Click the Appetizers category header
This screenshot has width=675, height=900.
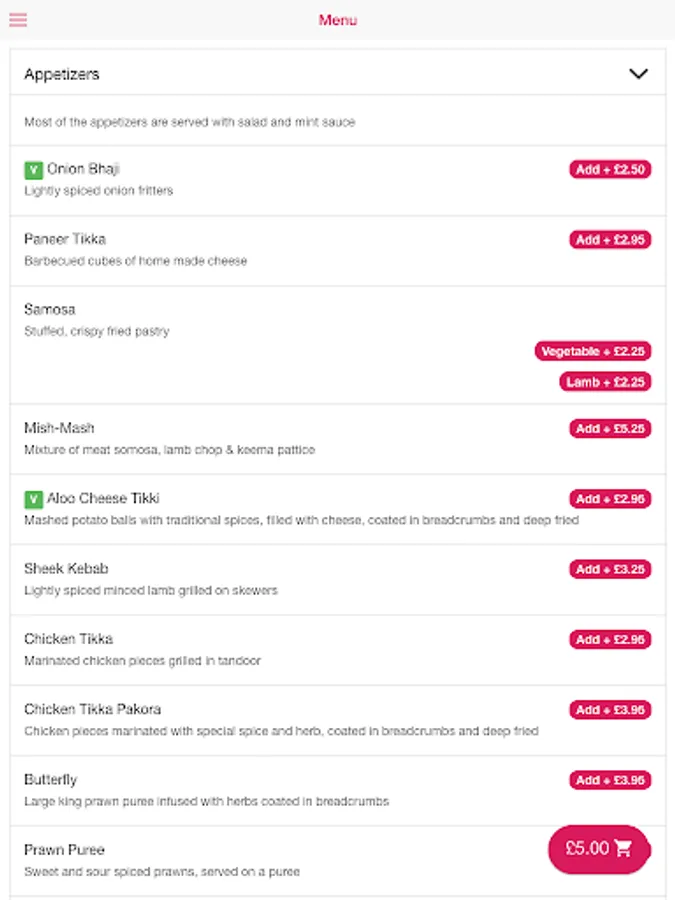(62, 74)
